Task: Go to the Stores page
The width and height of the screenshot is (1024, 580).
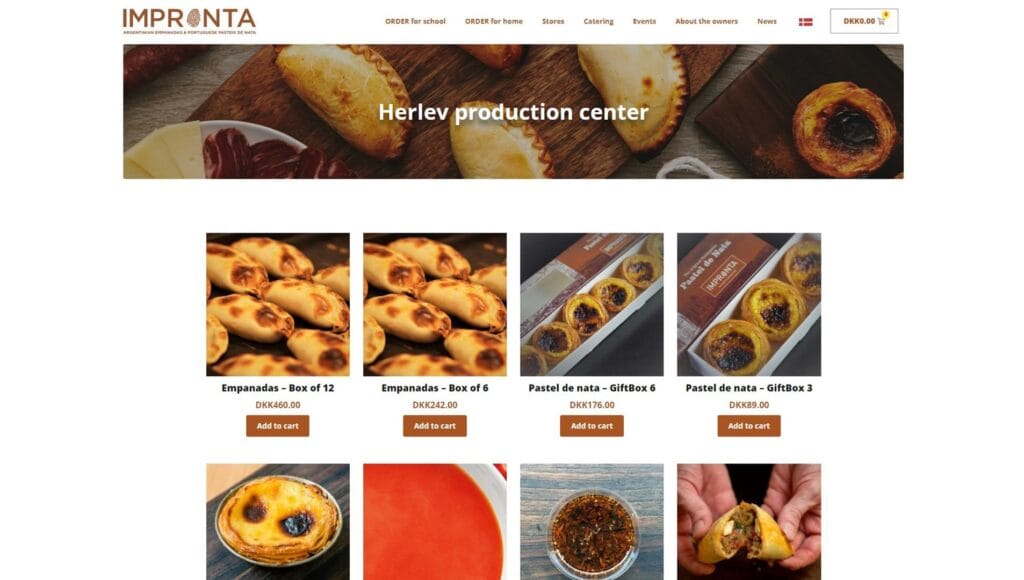Action: point(552,22)
